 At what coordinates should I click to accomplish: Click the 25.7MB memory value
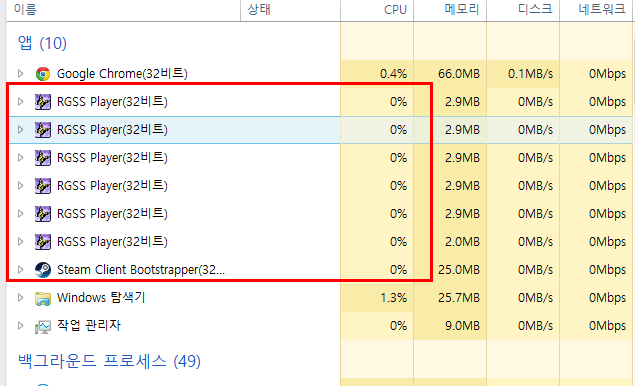[459, 298]
